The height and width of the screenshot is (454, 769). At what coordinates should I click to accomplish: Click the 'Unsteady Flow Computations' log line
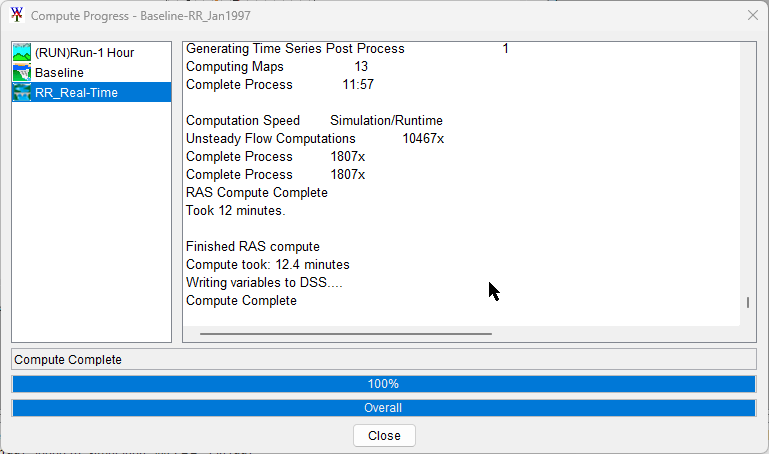pos(270,139)
